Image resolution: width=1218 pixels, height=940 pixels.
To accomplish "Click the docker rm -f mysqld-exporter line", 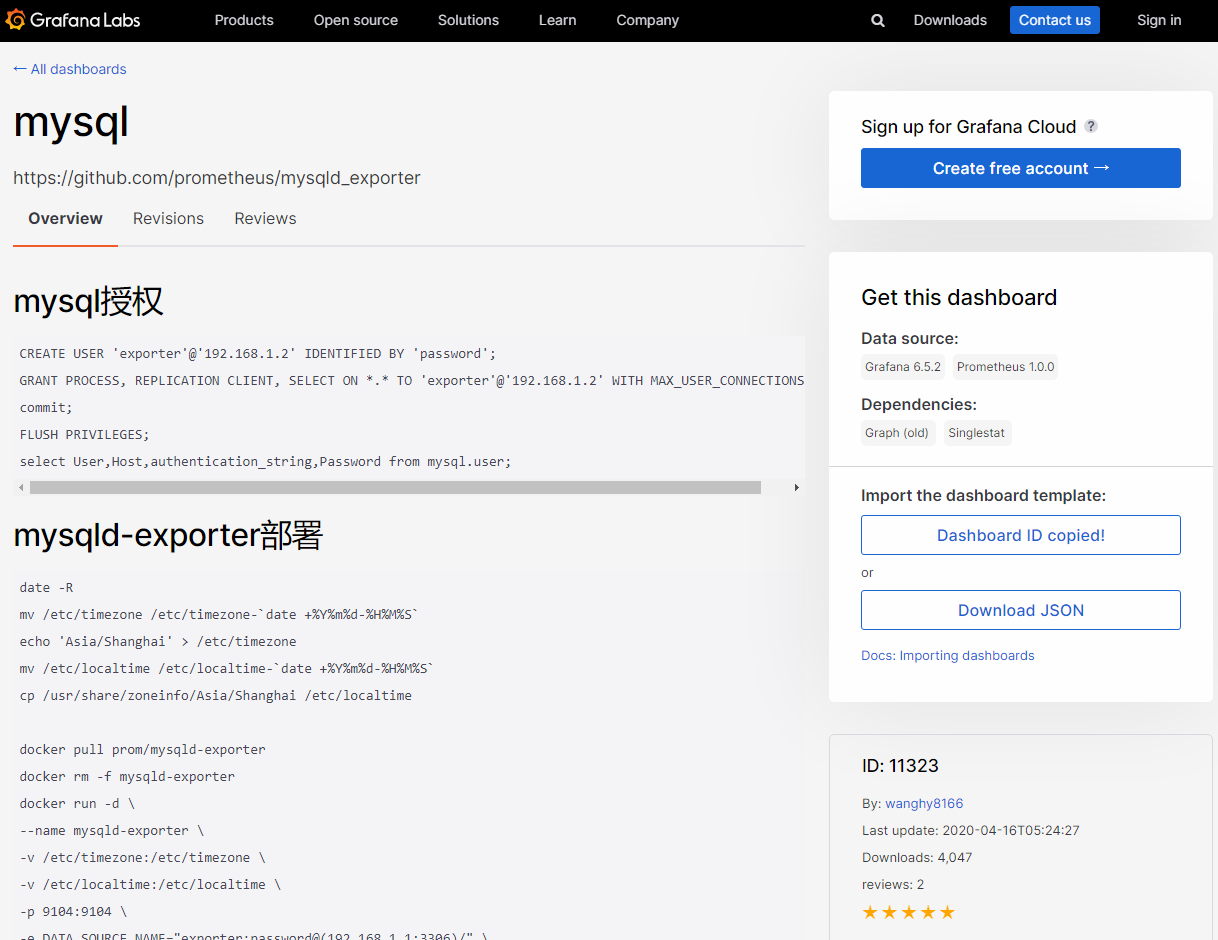I will pyautogui.click(x=127, y=776).
